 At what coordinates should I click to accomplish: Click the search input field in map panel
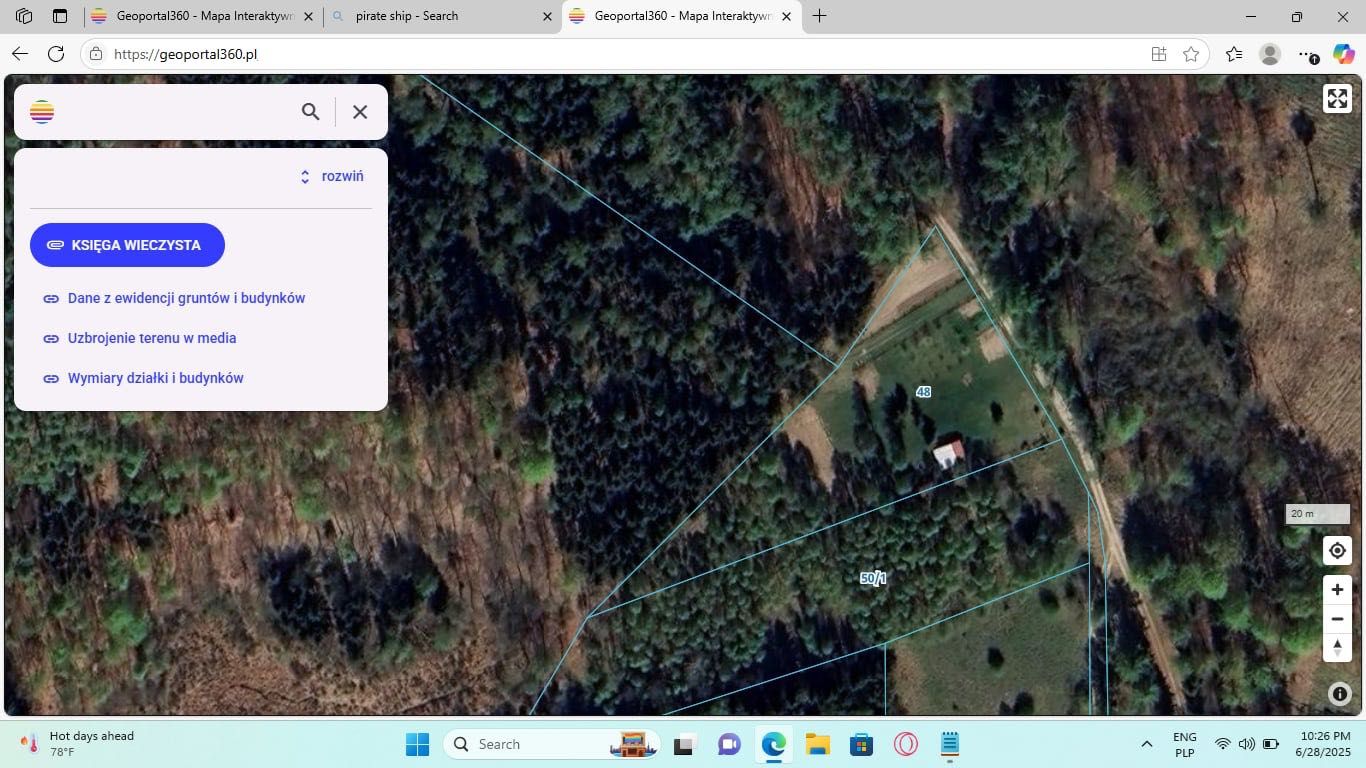pyautogui.click(x=175, y=112)
